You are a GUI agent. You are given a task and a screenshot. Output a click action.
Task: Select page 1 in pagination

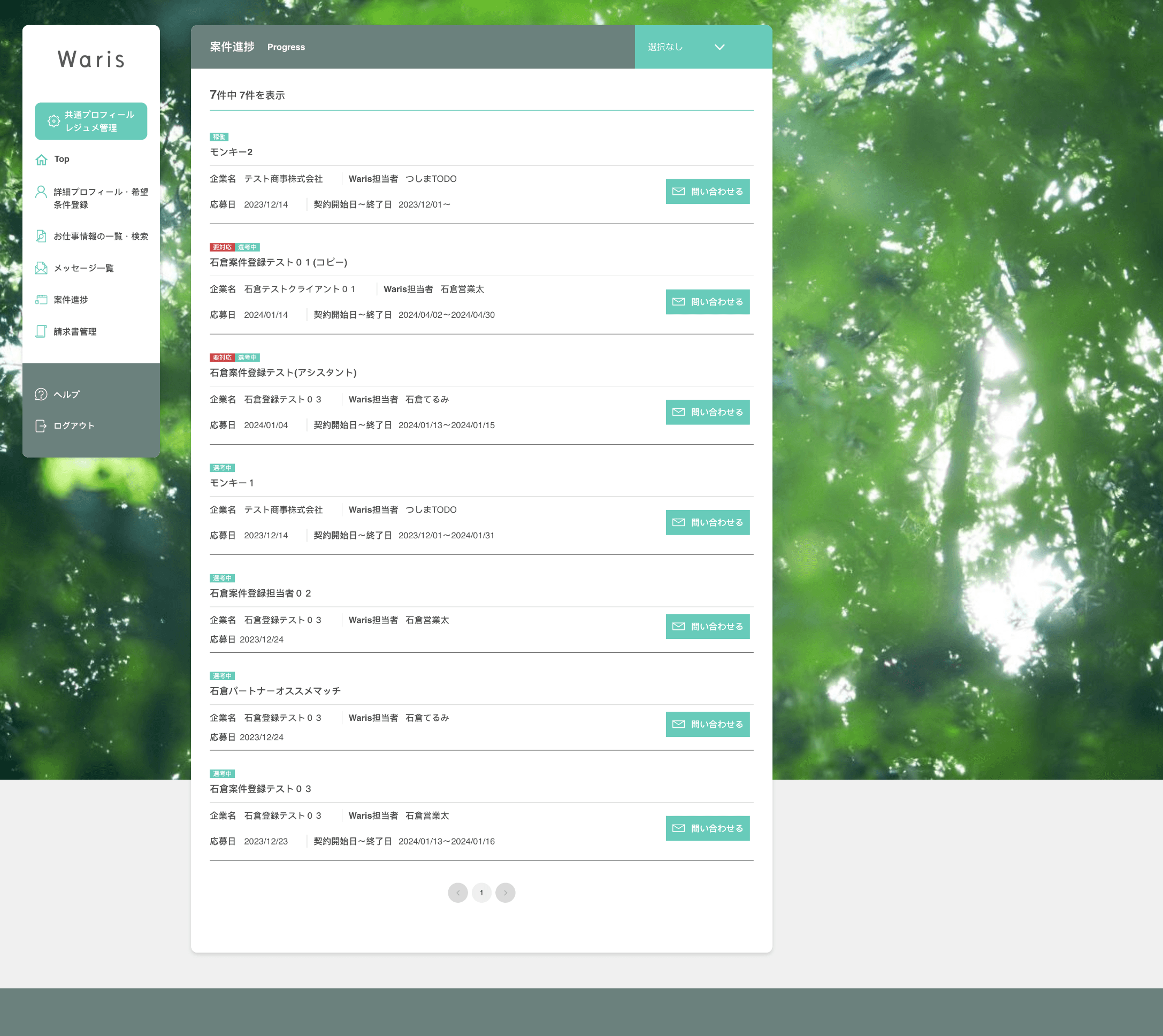pyautogui.click(x=481, y=893)
